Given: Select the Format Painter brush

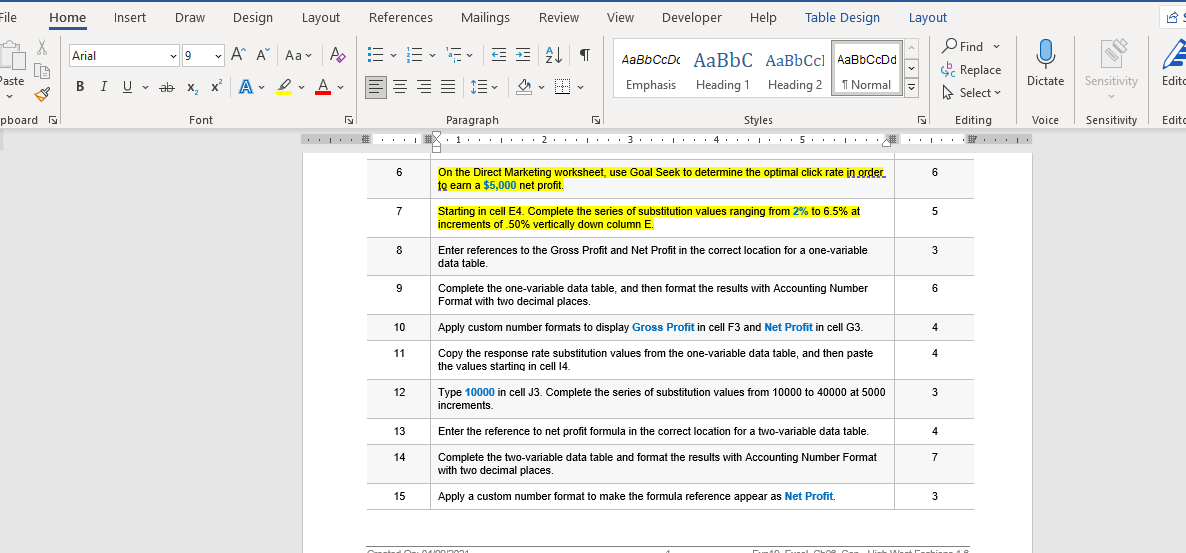Looking at the screenshot, I should pyautogui.click(x=42, y=95).
